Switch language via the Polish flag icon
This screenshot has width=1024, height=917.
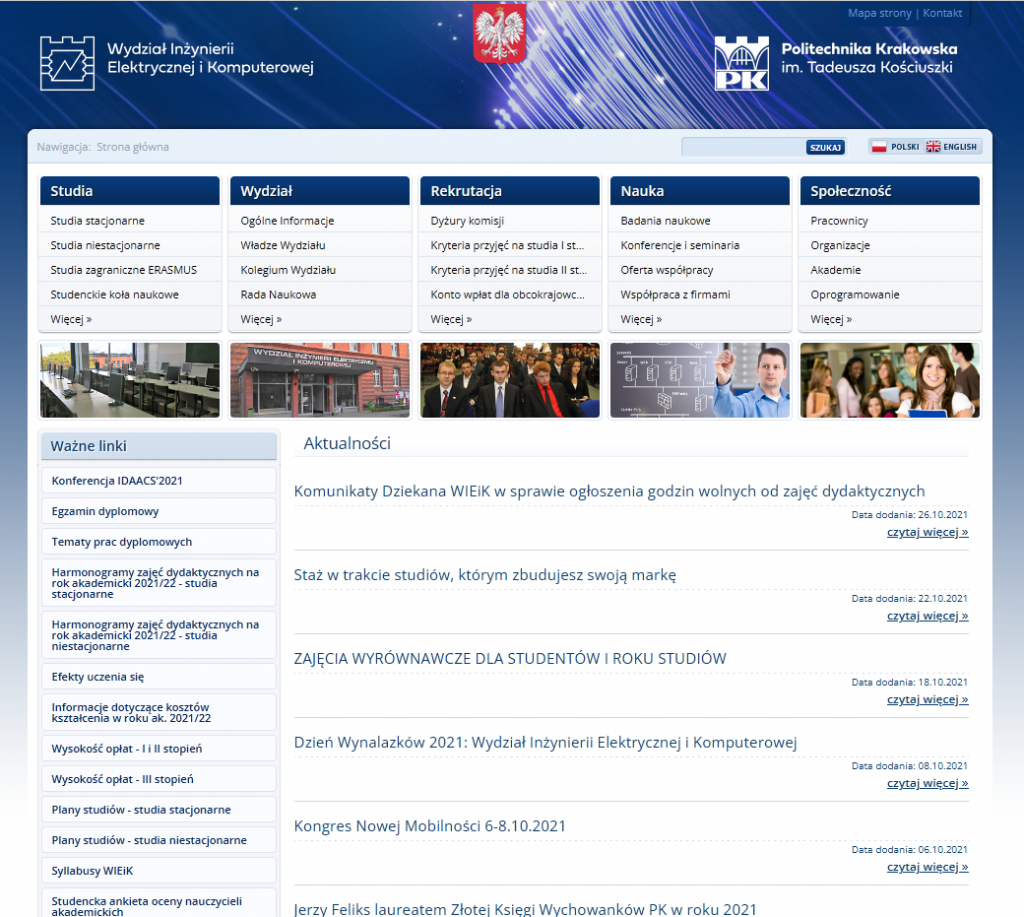(x=879, y=147)
